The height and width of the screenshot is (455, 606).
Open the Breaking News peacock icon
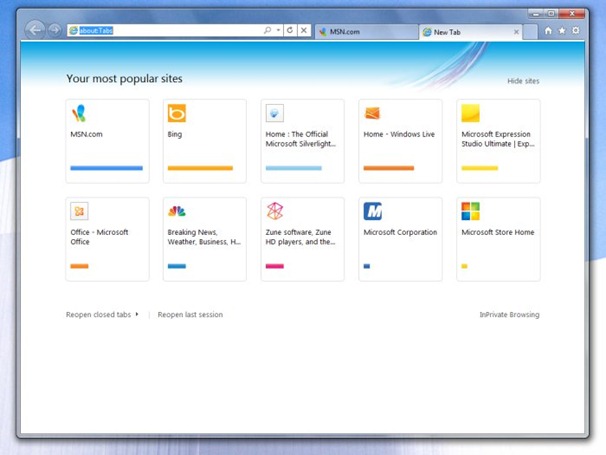(x=177, y=211)
